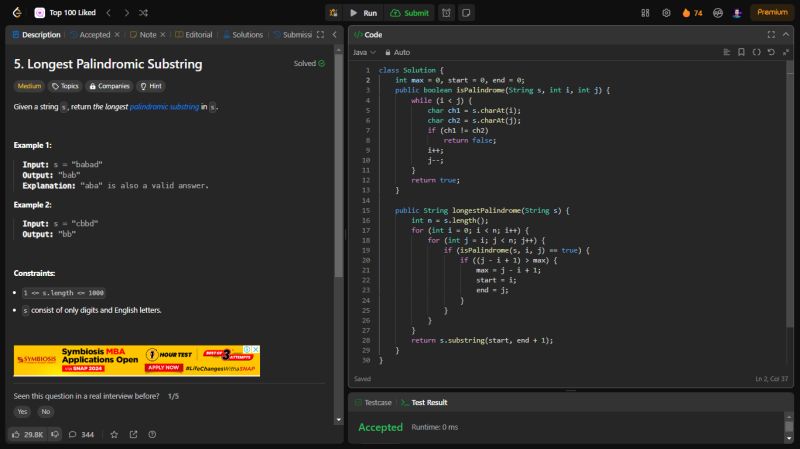Go to the previous problem arrow

[x=109, y=13]
